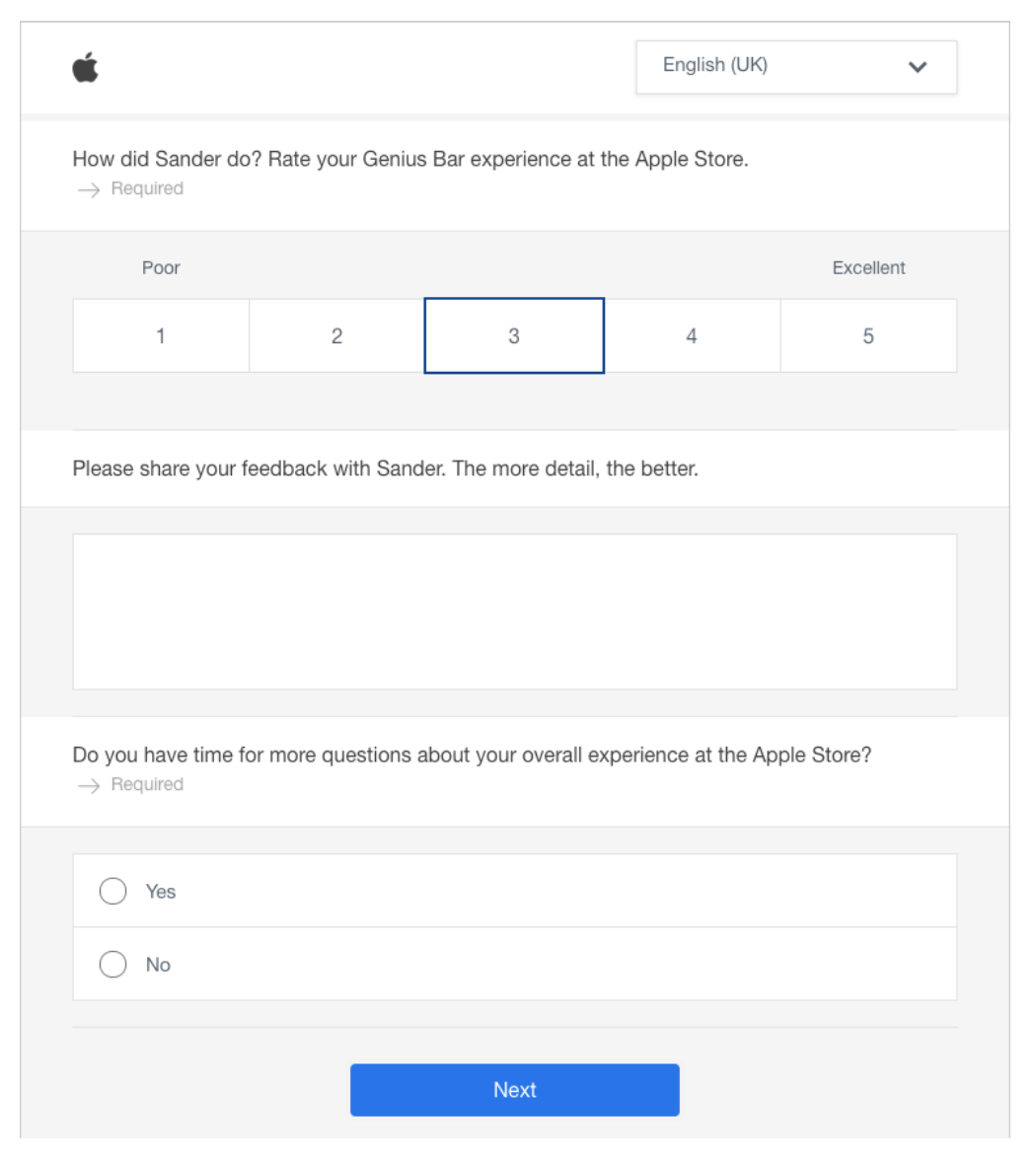Viewport: 1036px width, 1160px height.
Task: Select the highlighted rating 3 box
Action: (514, 335)
